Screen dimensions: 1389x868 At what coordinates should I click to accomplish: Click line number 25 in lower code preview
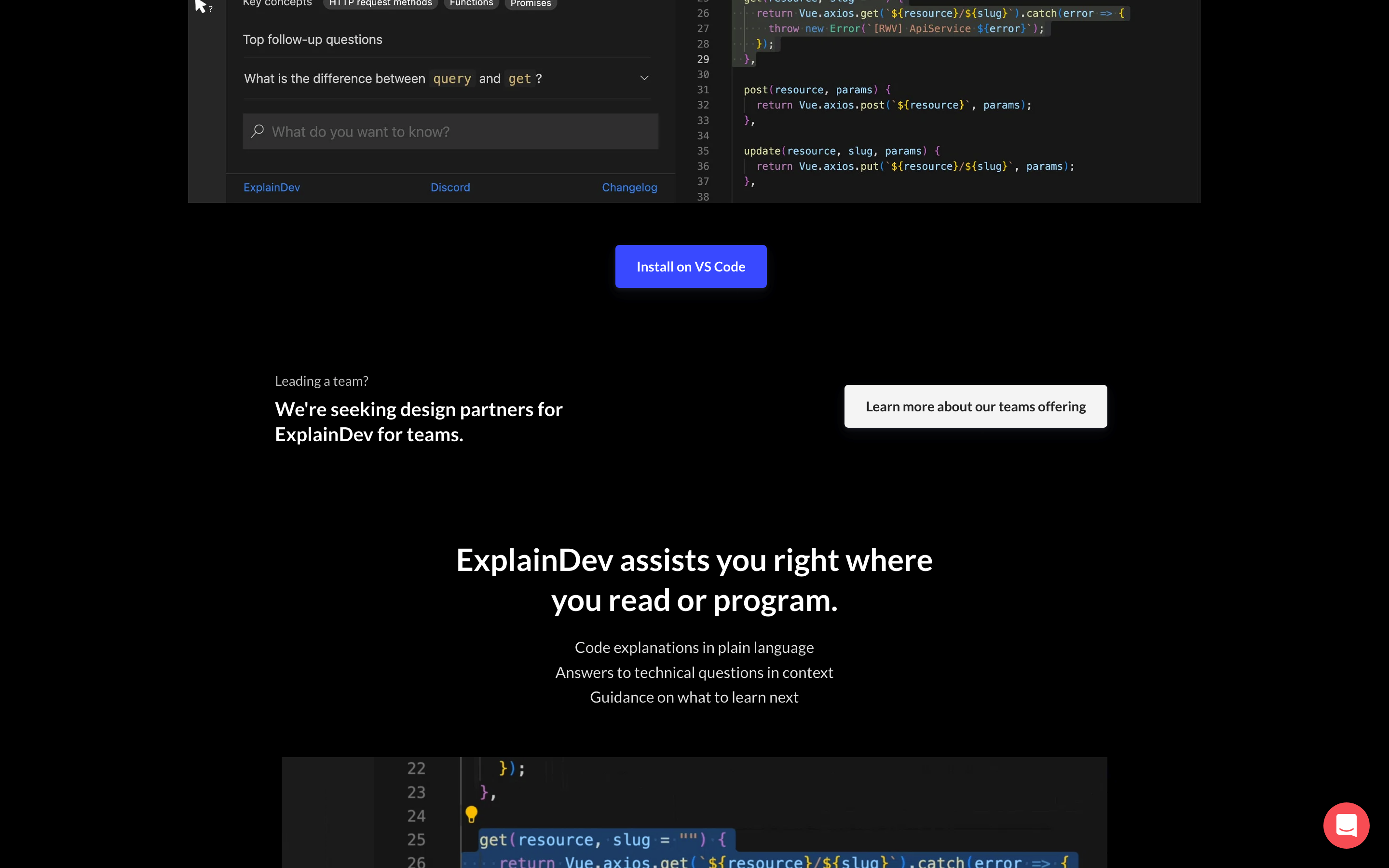tap(416, 839)
